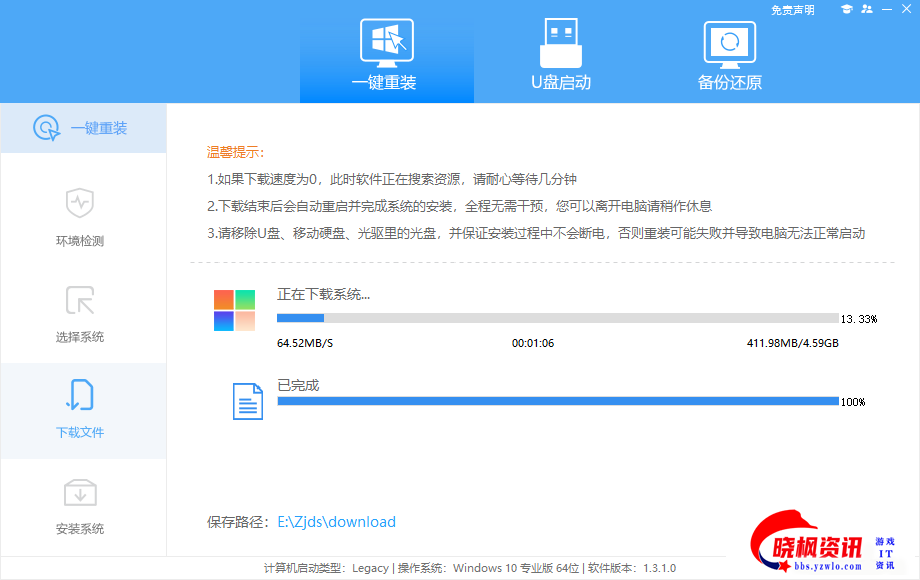The width and height of the screenshot is (920, 580).
Task: Click the 选择系统 cursor icon
Action: [x=80, y=299]
